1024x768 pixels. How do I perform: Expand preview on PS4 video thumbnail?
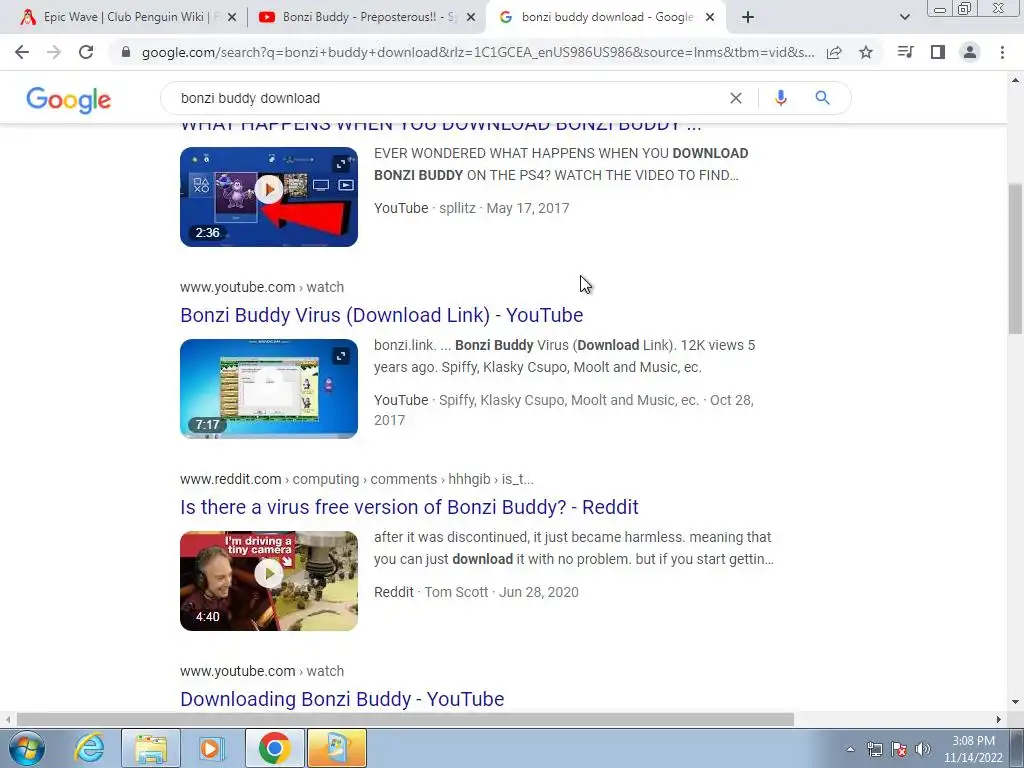point(341,164)
